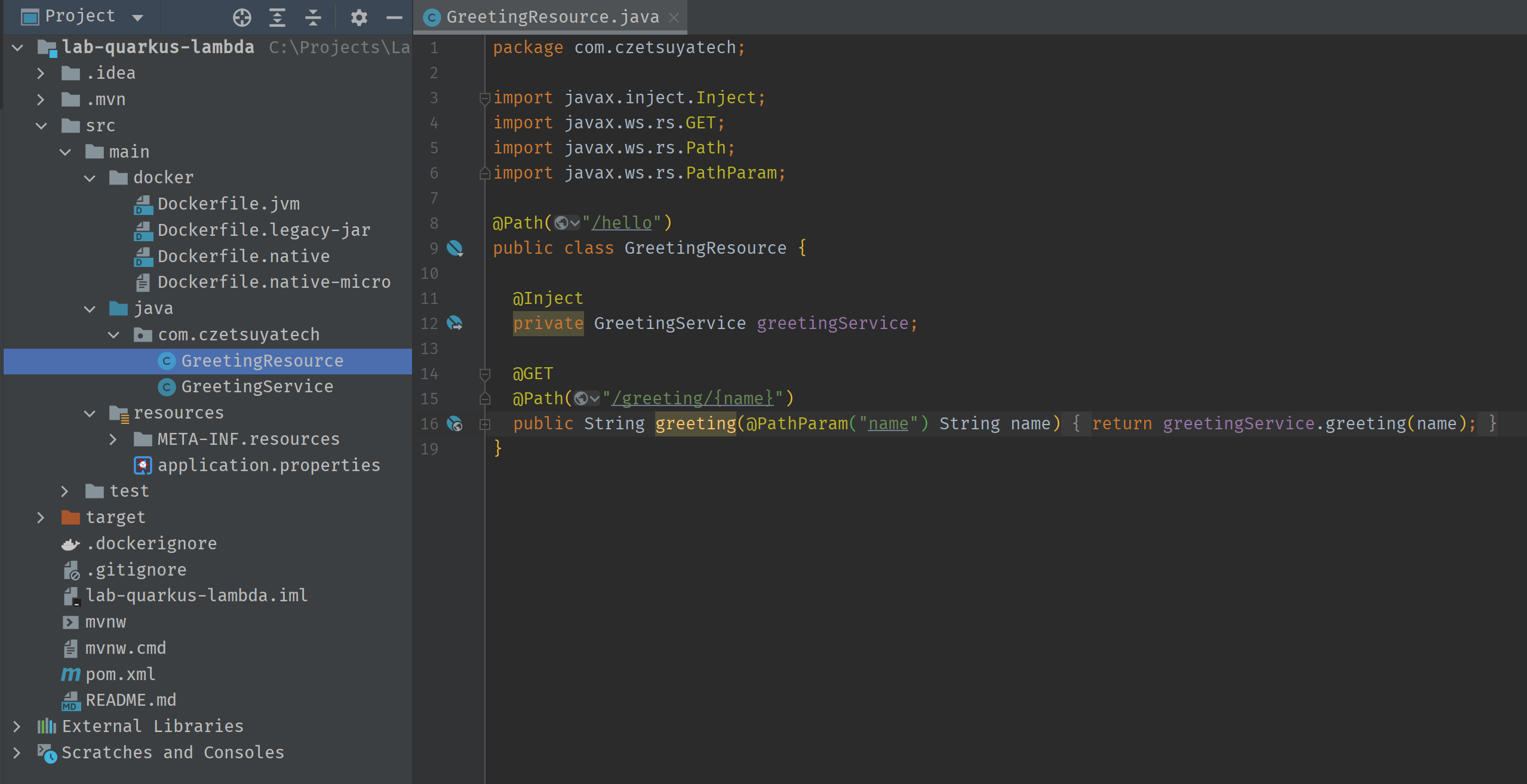
Task: Click the Select Opened File locate icon
Action: point(242,17)
